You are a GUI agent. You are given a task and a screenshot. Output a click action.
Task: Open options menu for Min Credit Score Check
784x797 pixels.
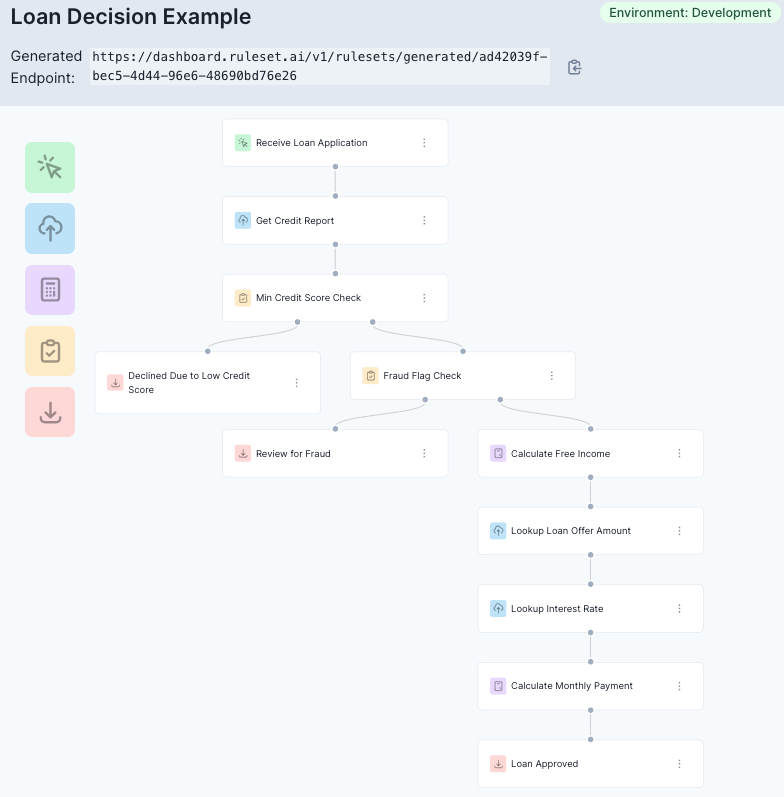(424, 298)
